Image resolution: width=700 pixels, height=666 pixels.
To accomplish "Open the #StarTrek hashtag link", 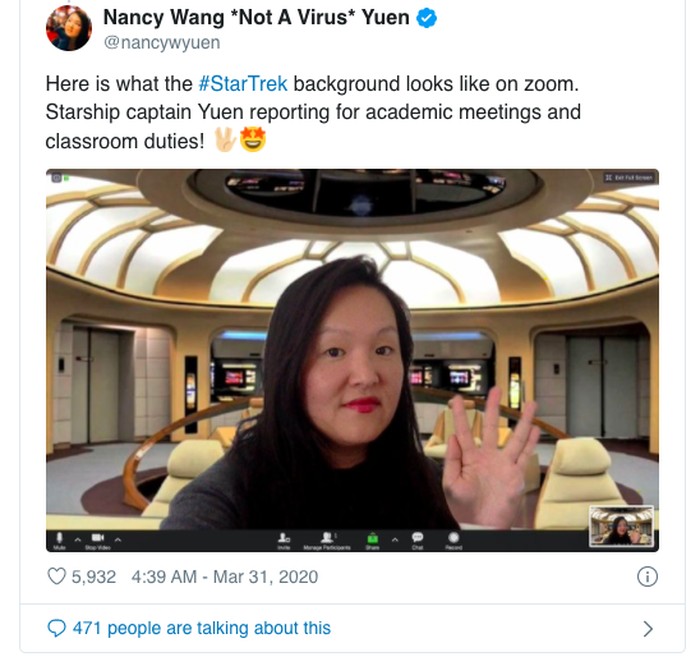I will click(243, 83).
